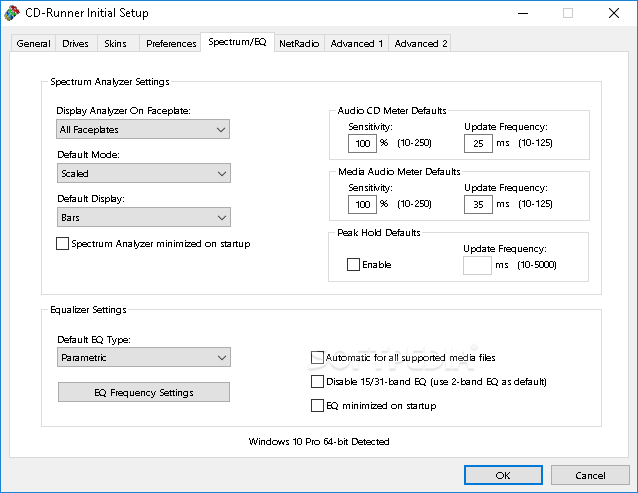Go to the Skins tab
The height and width of the screenshot is (493, 638).
(116, 44)
